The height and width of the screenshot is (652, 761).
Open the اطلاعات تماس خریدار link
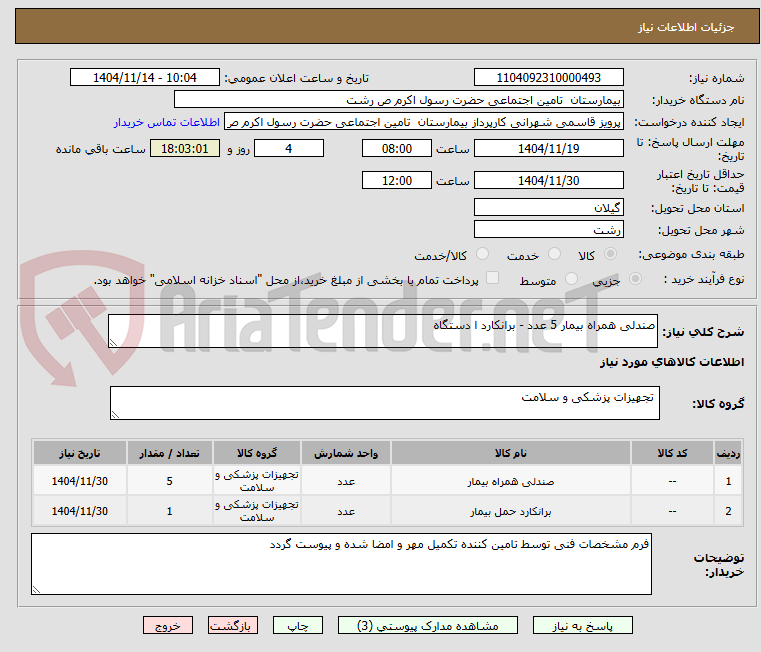point(167,122)
